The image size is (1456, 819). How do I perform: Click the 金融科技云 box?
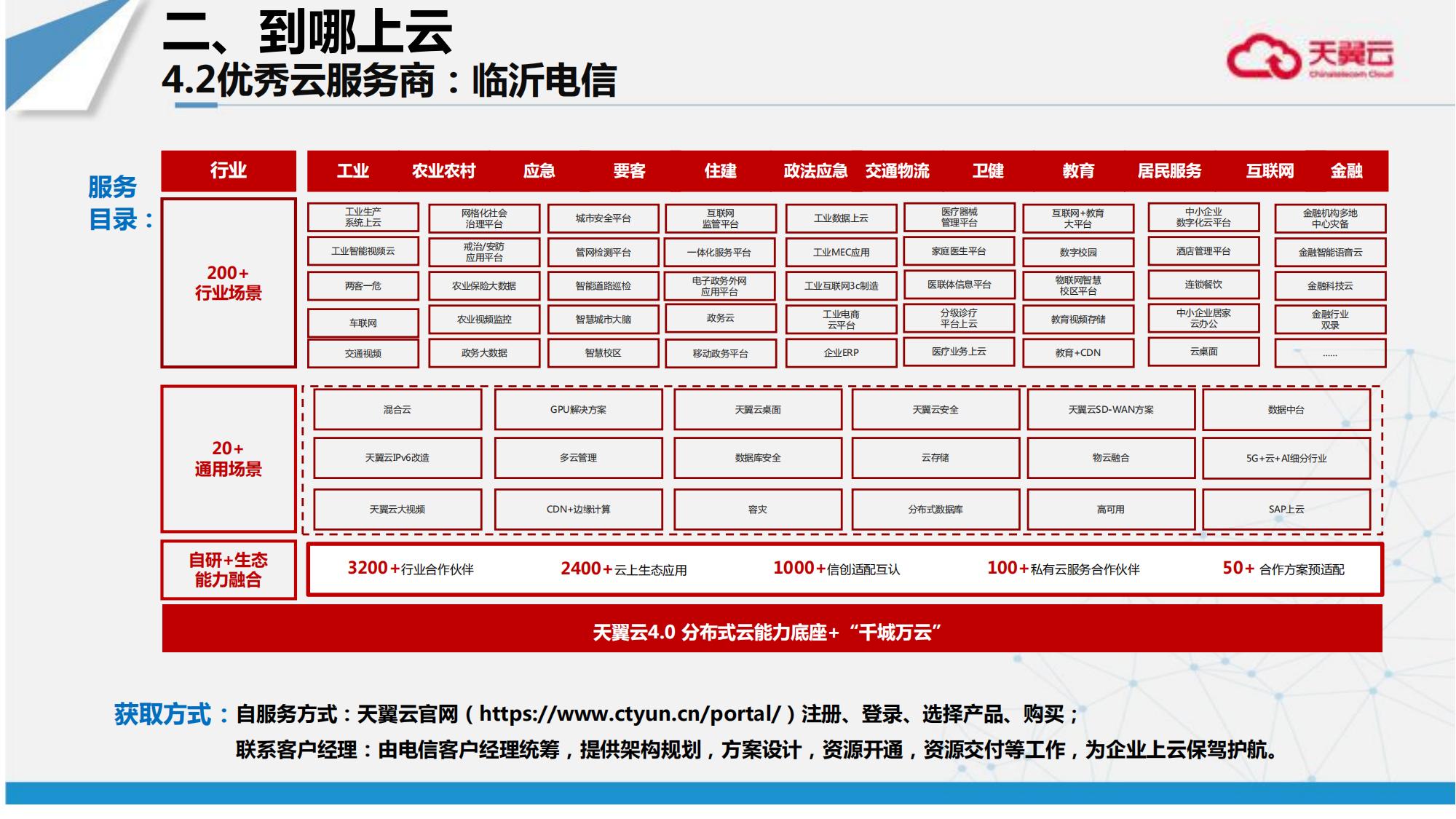pos(1331,286)
